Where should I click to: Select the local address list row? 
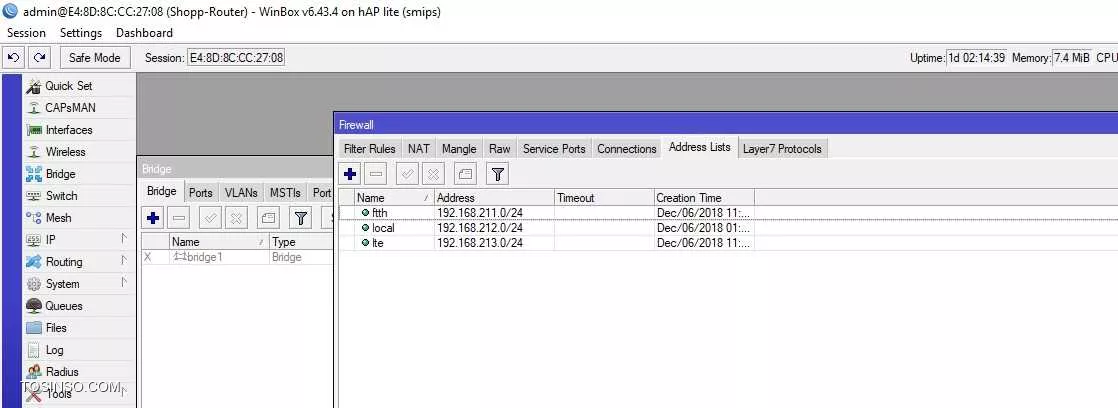point(728,228)
